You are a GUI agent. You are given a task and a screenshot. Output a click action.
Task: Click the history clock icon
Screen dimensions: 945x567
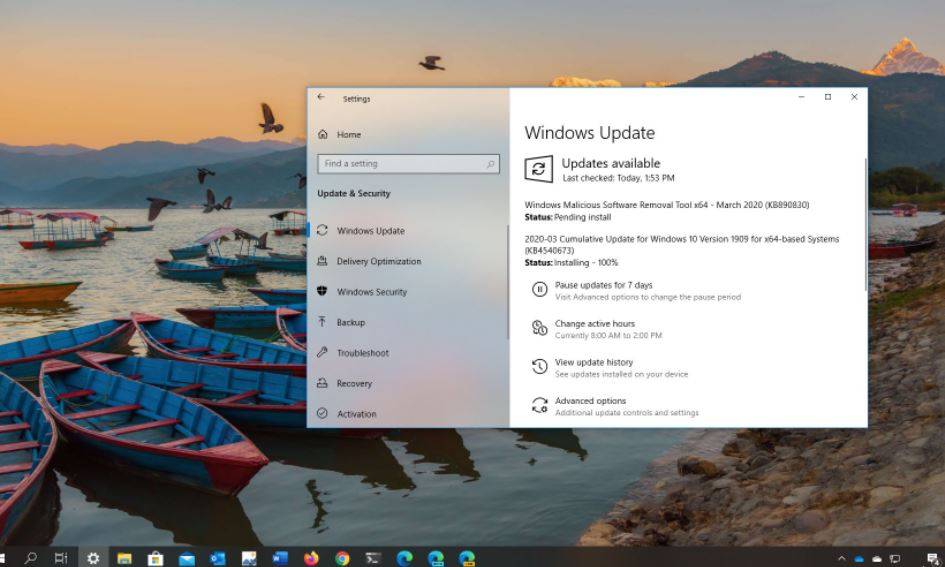click(x=539, y=366)
